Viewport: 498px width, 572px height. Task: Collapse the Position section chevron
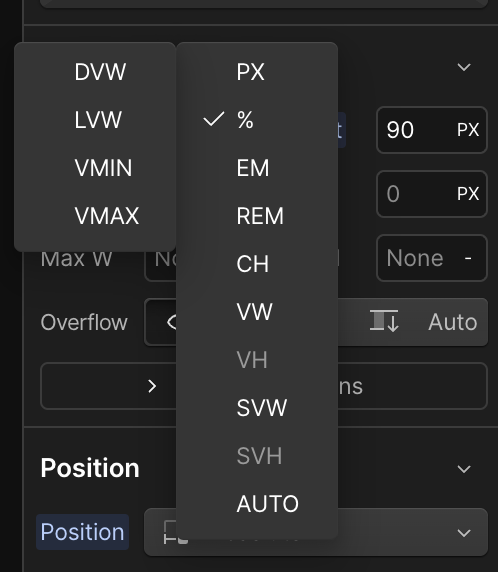tap(464, 469)
